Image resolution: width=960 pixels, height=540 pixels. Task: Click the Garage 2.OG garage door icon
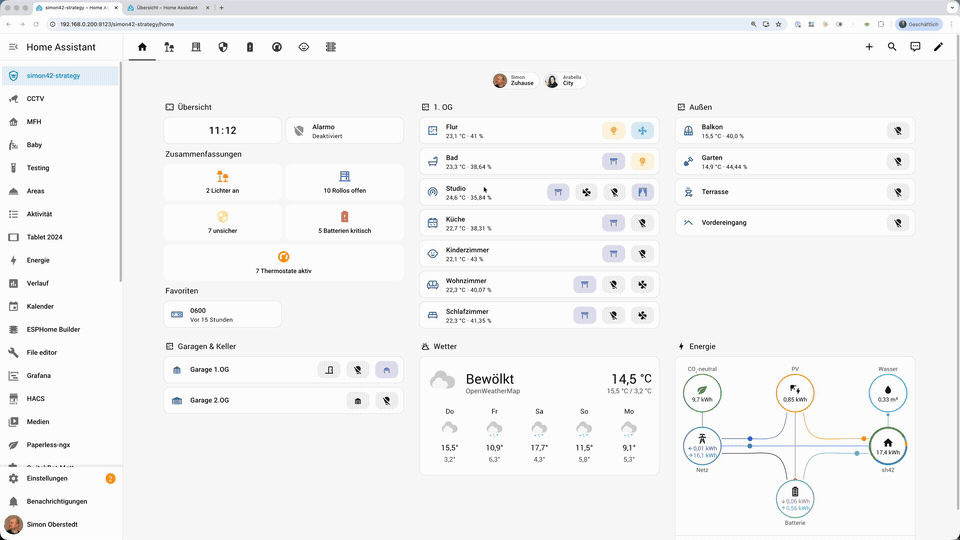point(358,400)
